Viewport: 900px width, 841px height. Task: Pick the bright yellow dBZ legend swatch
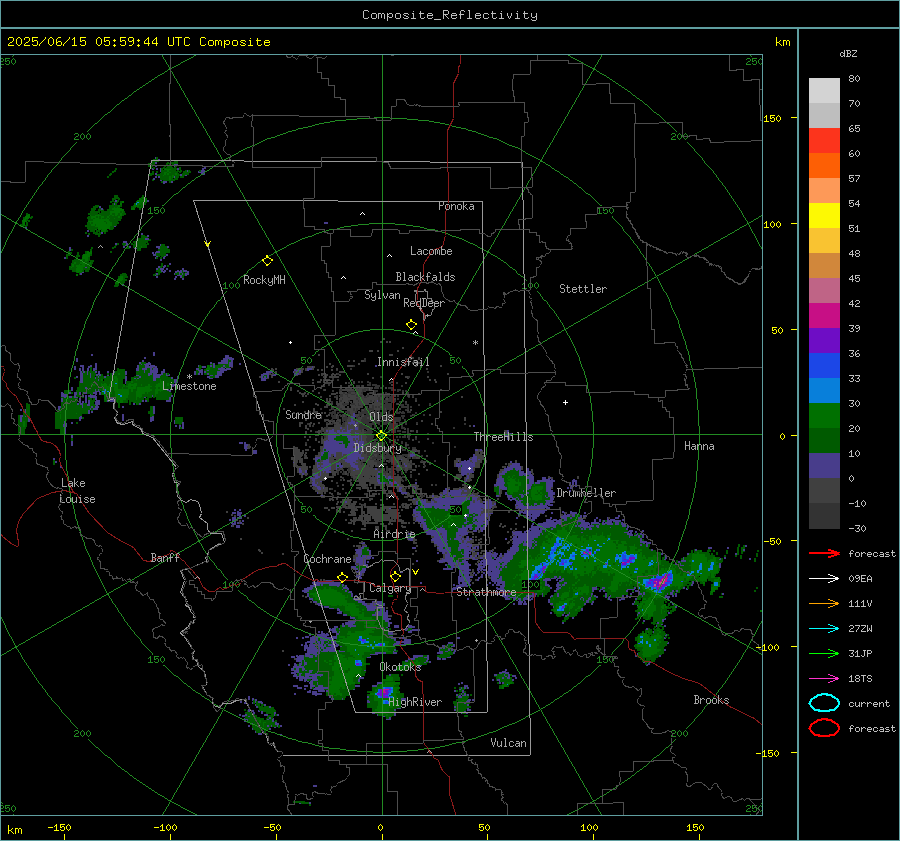(824, 215)
